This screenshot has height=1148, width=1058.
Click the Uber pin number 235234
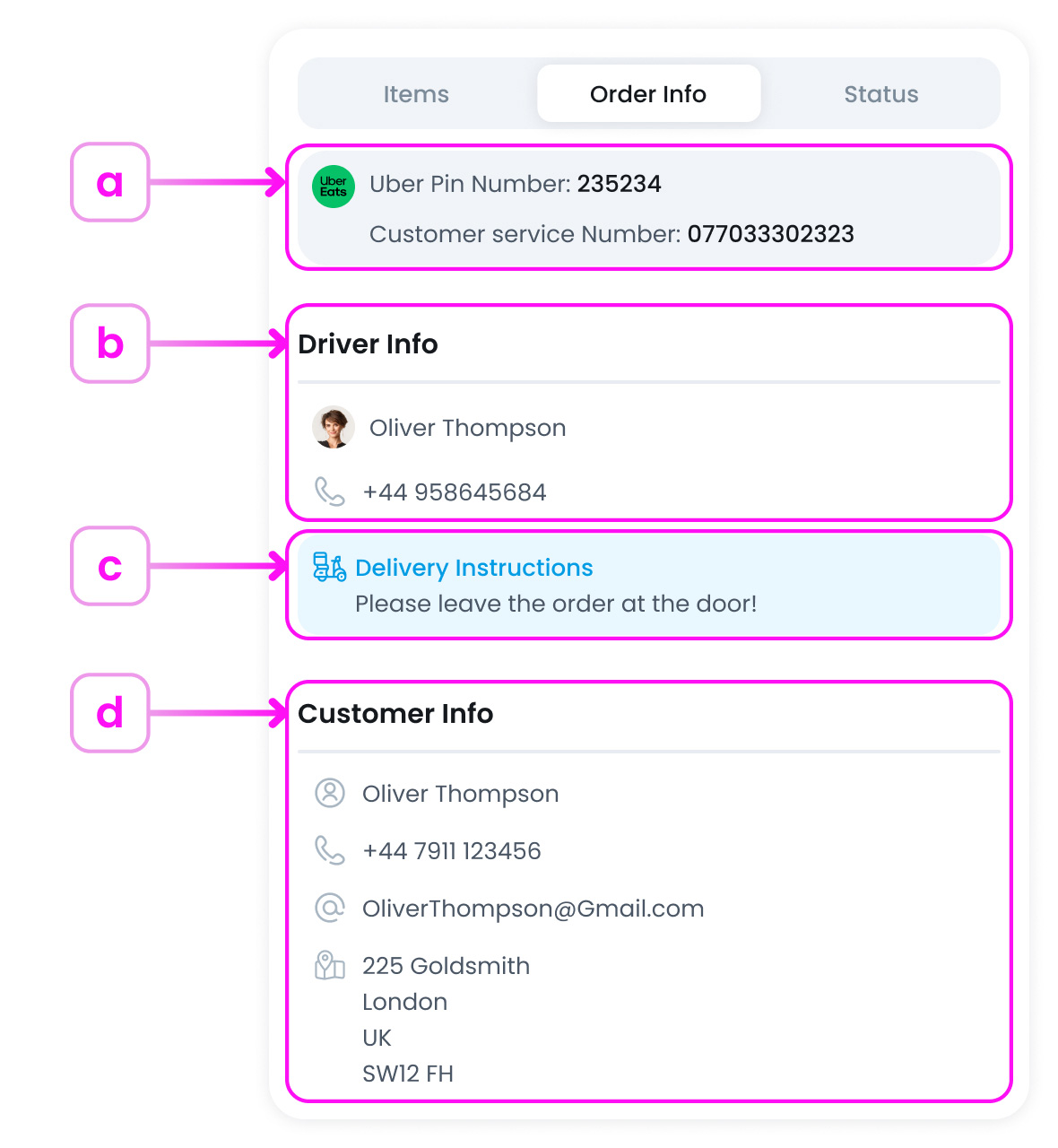(619, 184)
